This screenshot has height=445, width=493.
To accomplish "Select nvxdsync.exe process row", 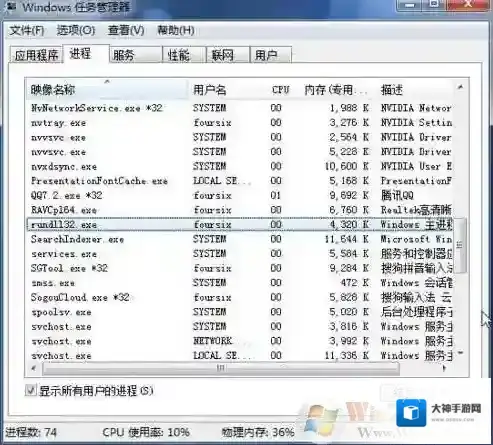I will 240,166.
